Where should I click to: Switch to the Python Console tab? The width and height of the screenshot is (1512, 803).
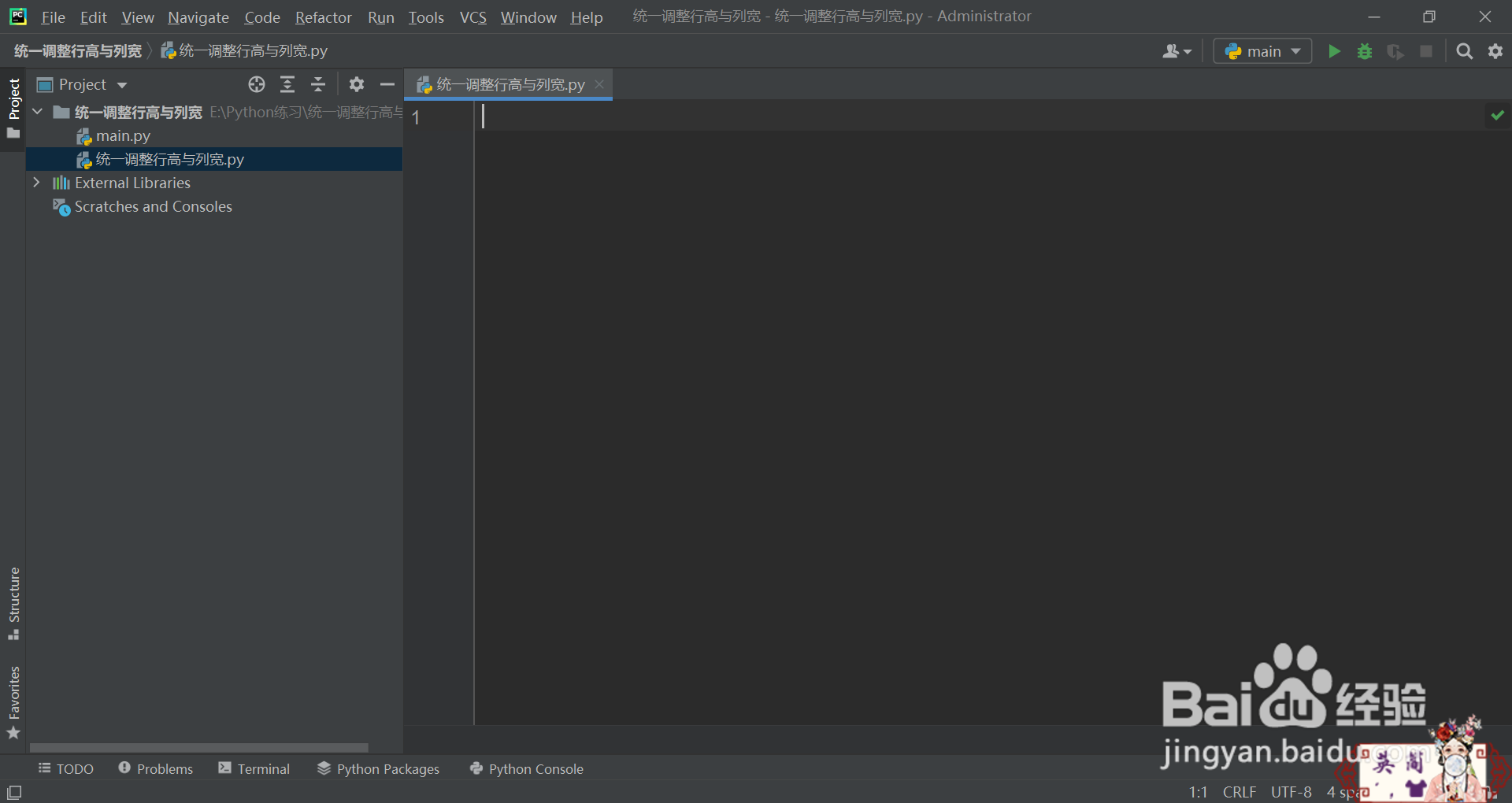pyautogui.click(x=525, y=768)
